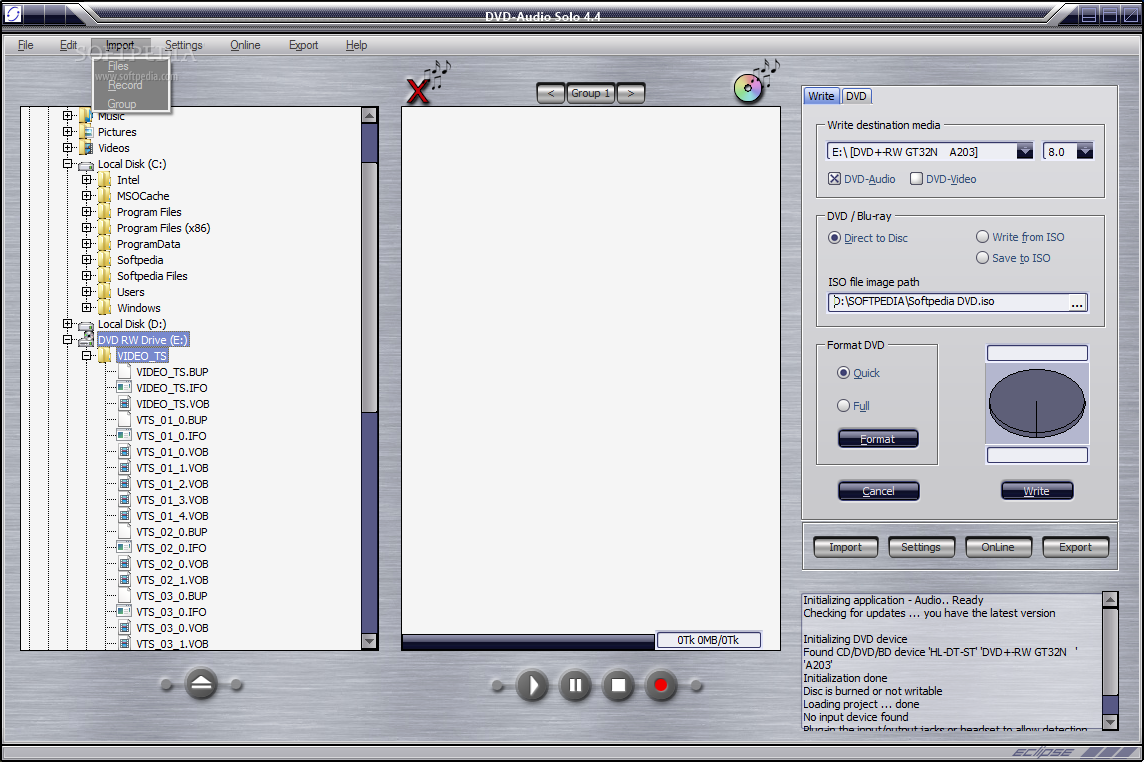
Task: Click the Write button below the disc graphic
Action: 1037,491
